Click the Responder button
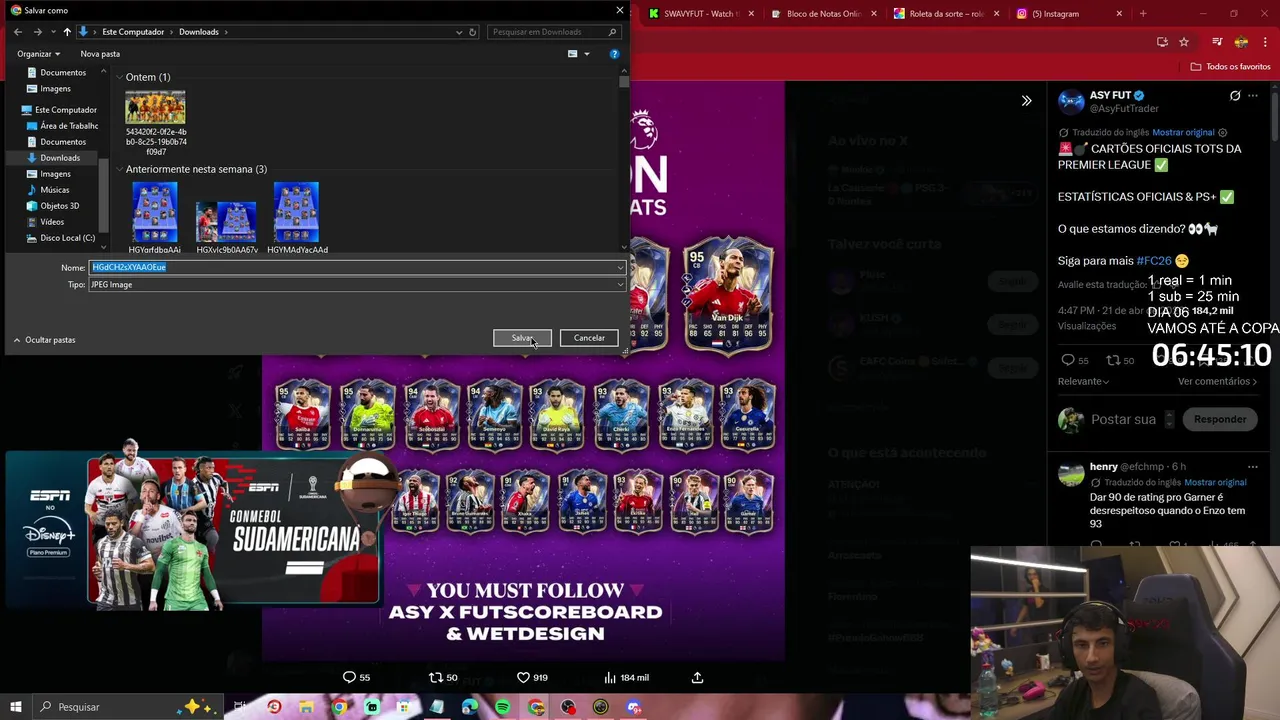This screenshot has width=1280, height=720. coord(1220,419)
